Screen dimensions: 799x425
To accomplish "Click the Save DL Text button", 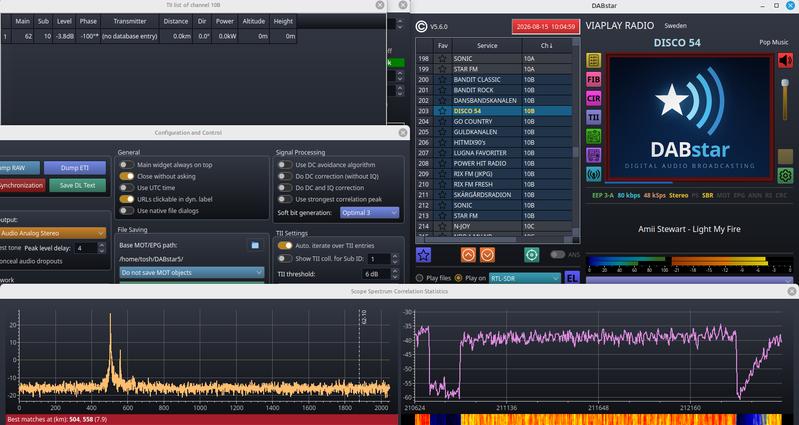I will [x=77, y=185].
